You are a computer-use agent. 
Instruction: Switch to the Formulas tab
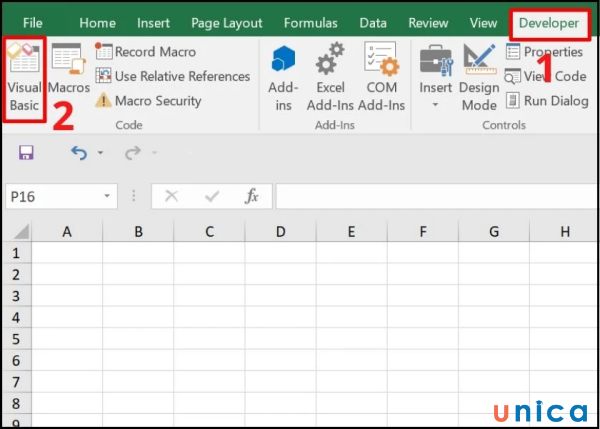click(x=310, y=22)
